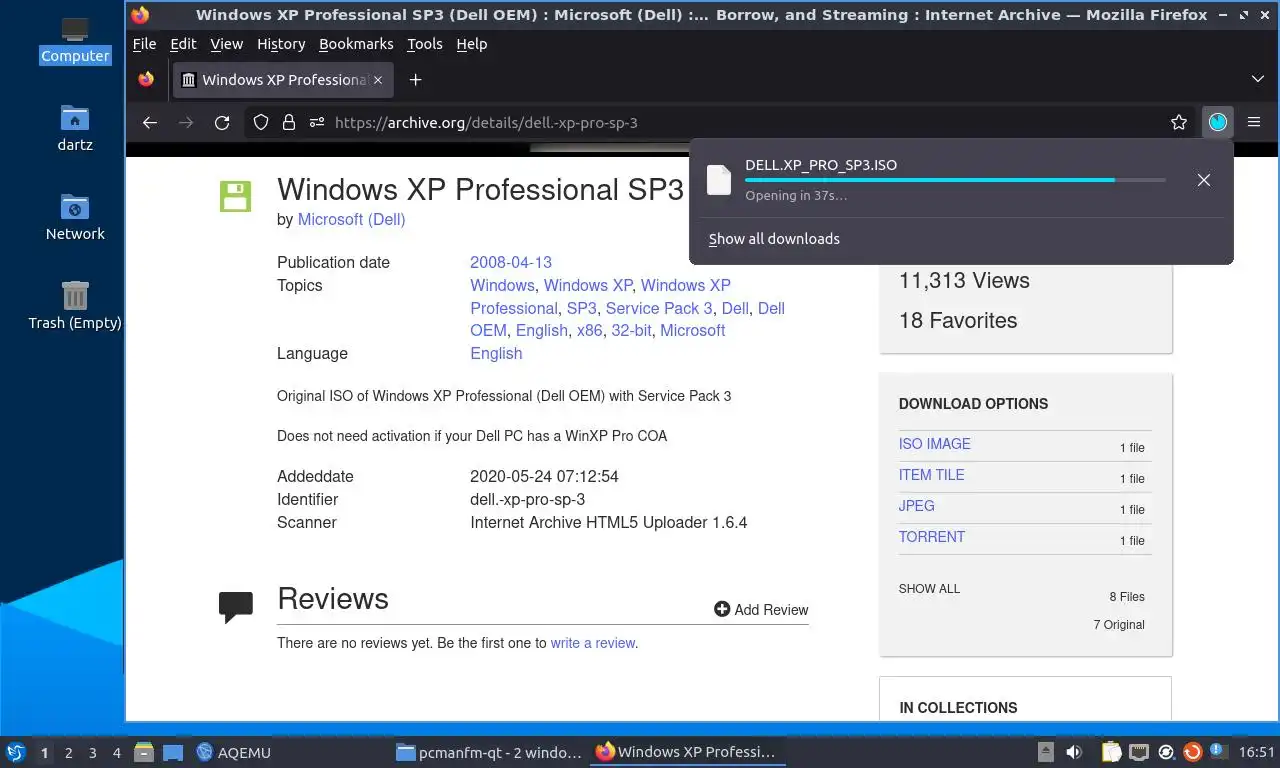Switch to virtual desktop 2

pyautogui.click(x=69, y=753)
